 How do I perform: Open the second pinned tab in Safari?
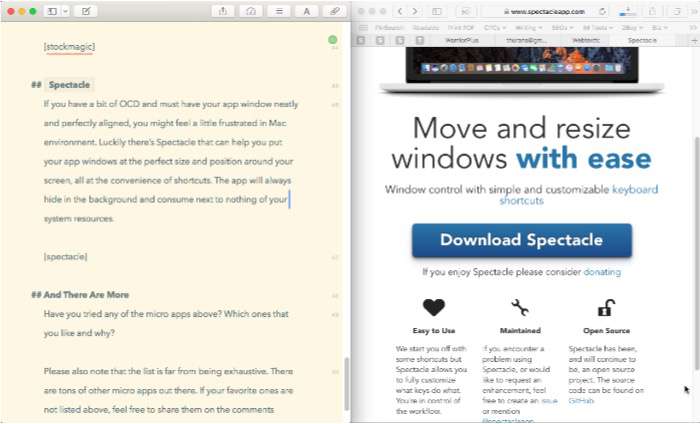click(x=380, y=40)
